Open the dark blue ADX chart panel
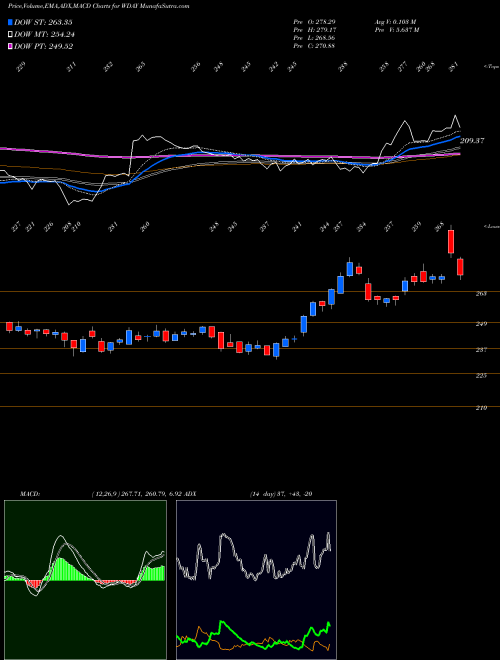The image size is (500, 660). (256, 580)
